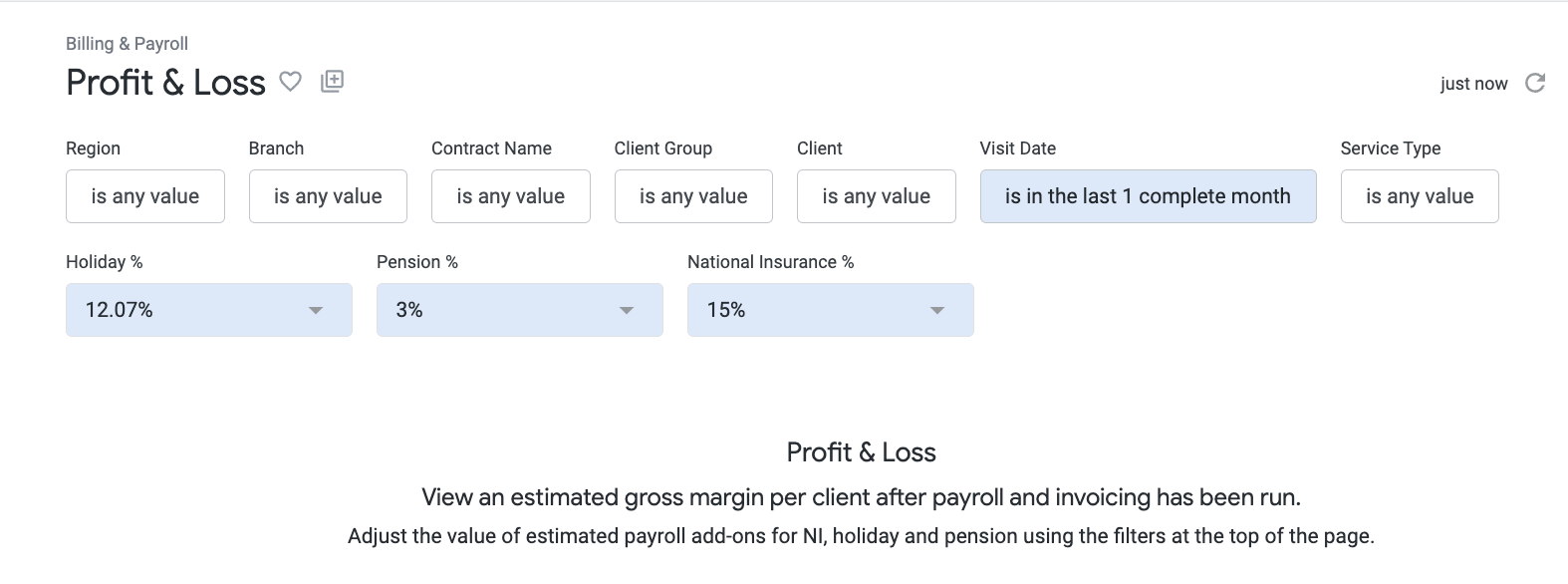Click the Profit & Loss description heading
The width and height of the screenshot is (1568, 584).
click(x=861, y=452)
